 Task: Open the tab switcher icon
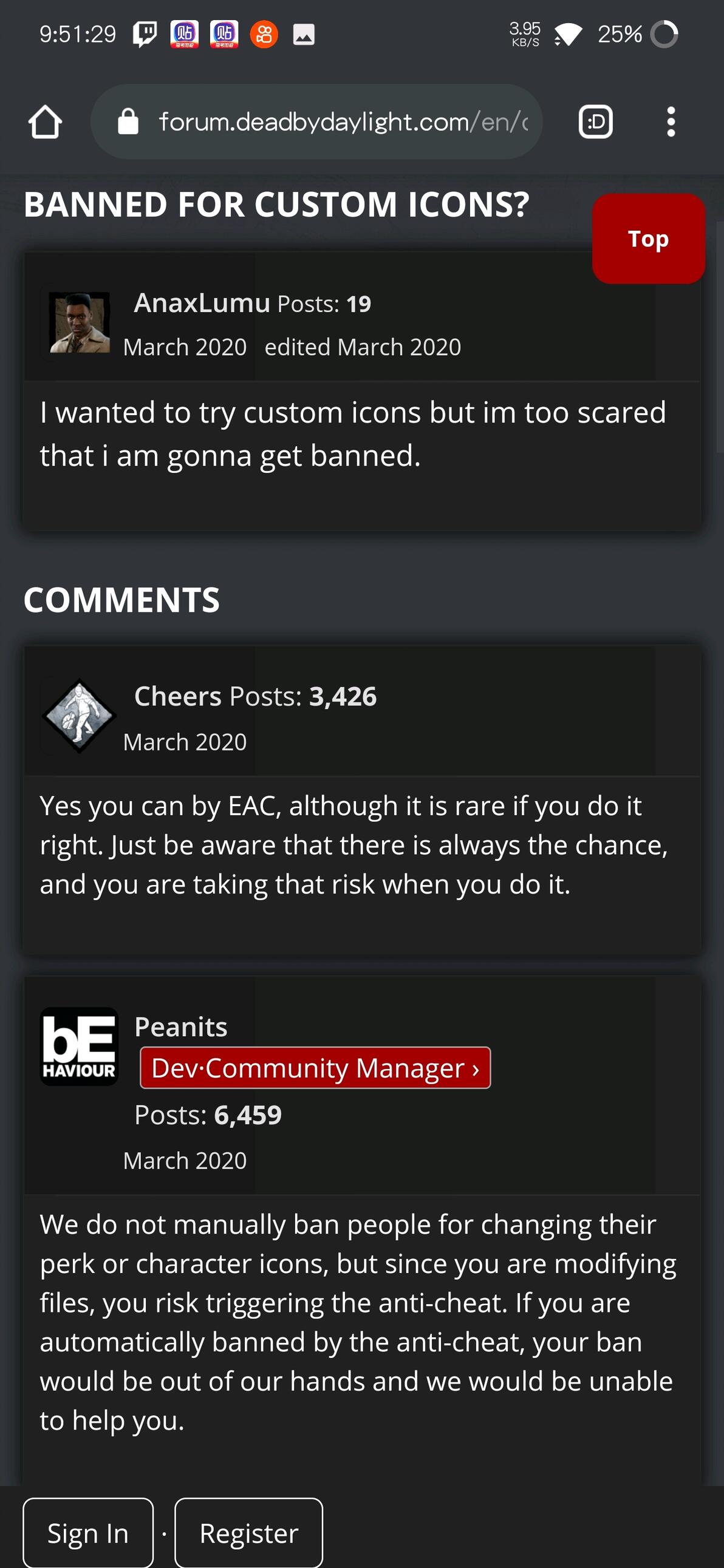click(x=595, y=122)
